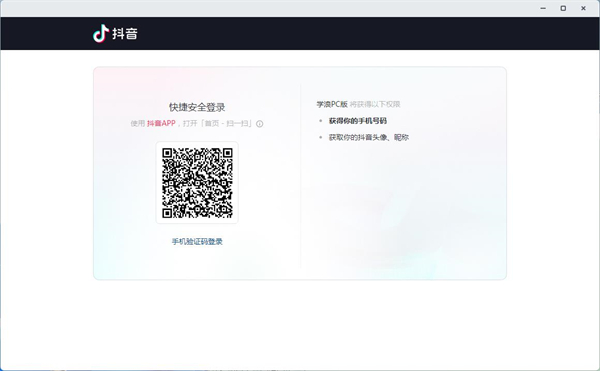Screen dimensions: 600x371
Task: Click the 获得你的手机号码 permission text
Action: click(358, 121)
